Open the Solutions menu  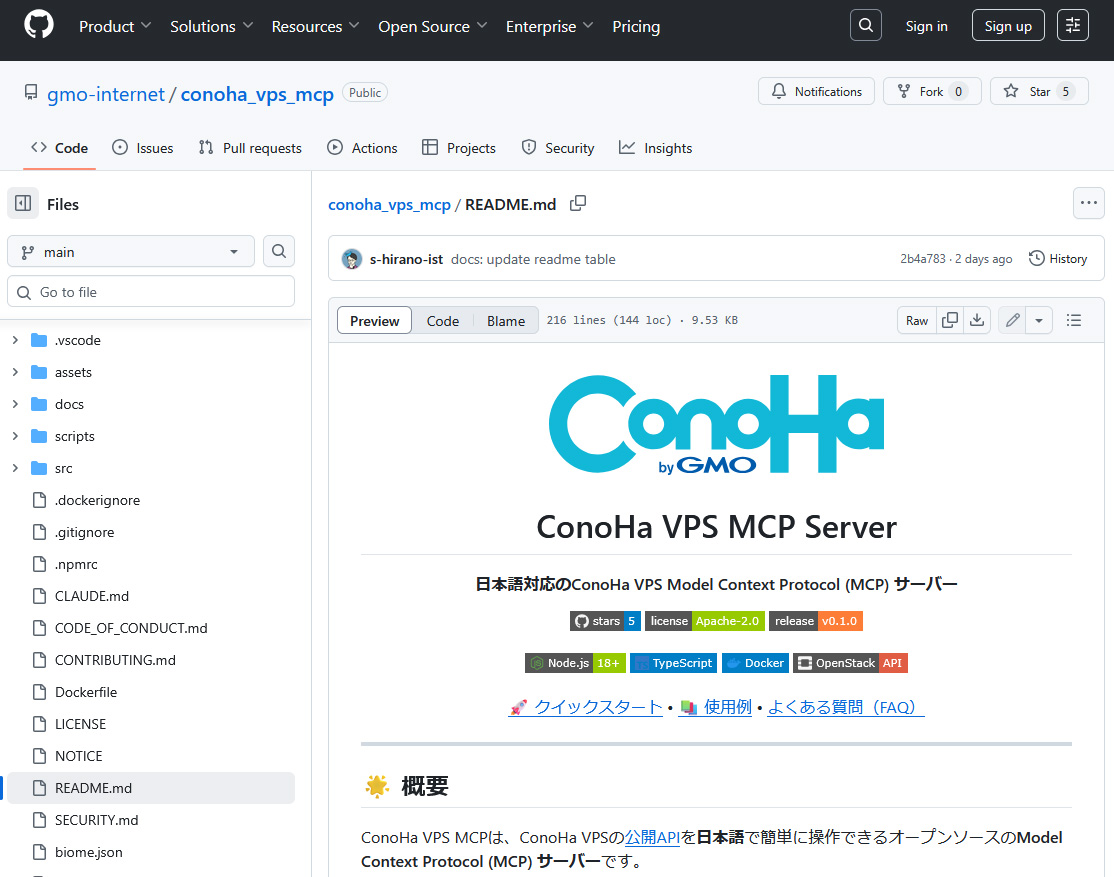click(211, 26)
